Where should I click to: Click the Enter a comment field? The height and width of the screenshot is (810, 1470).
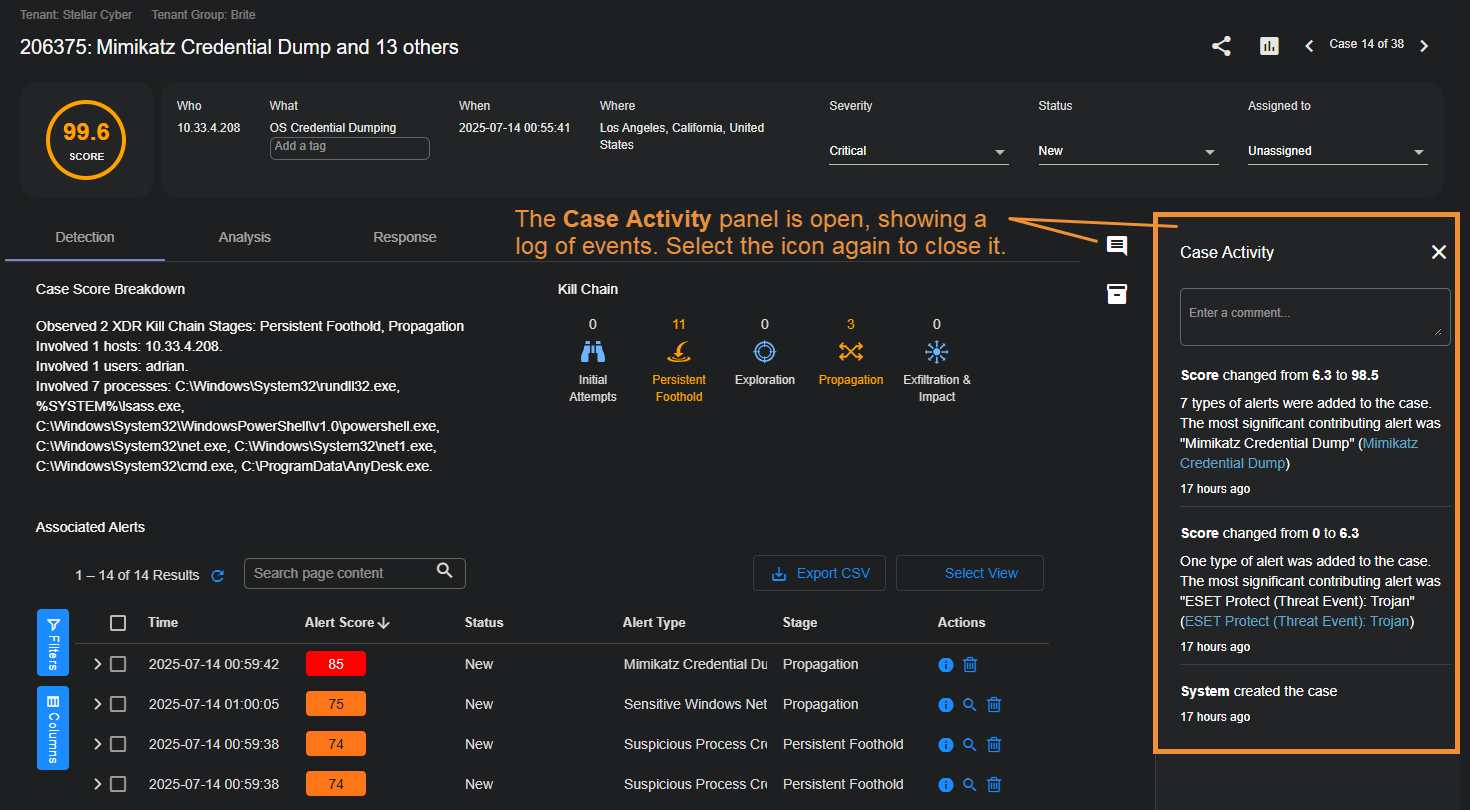(x=1314, y=316)
